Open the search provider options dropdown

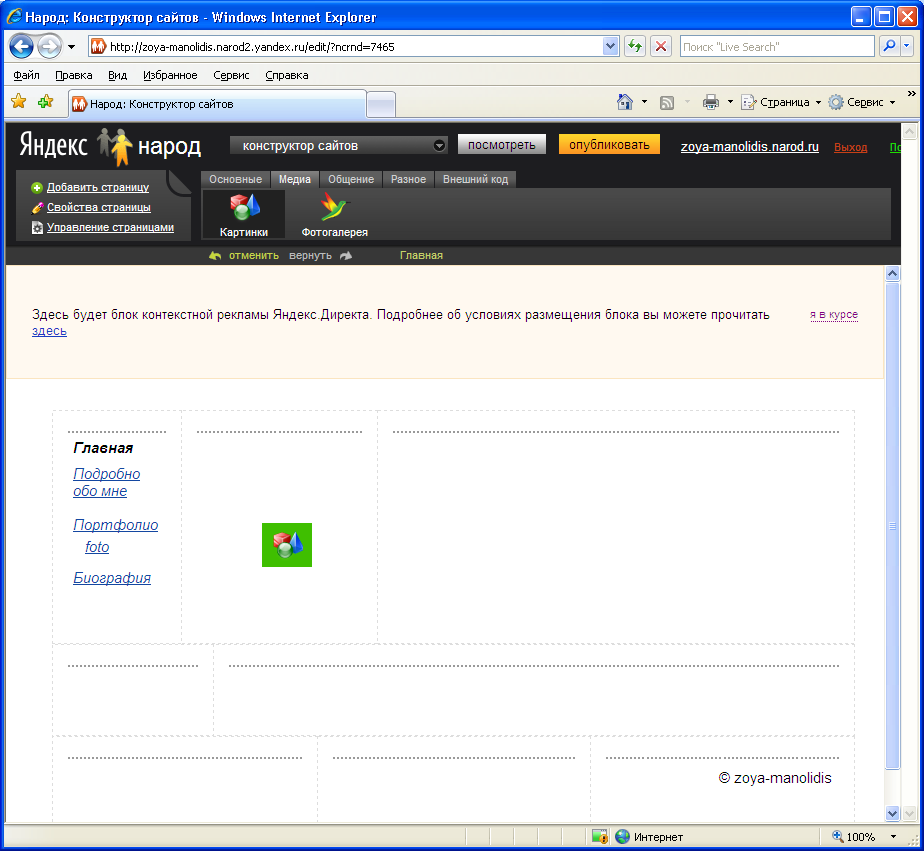(x=907, y=46)
